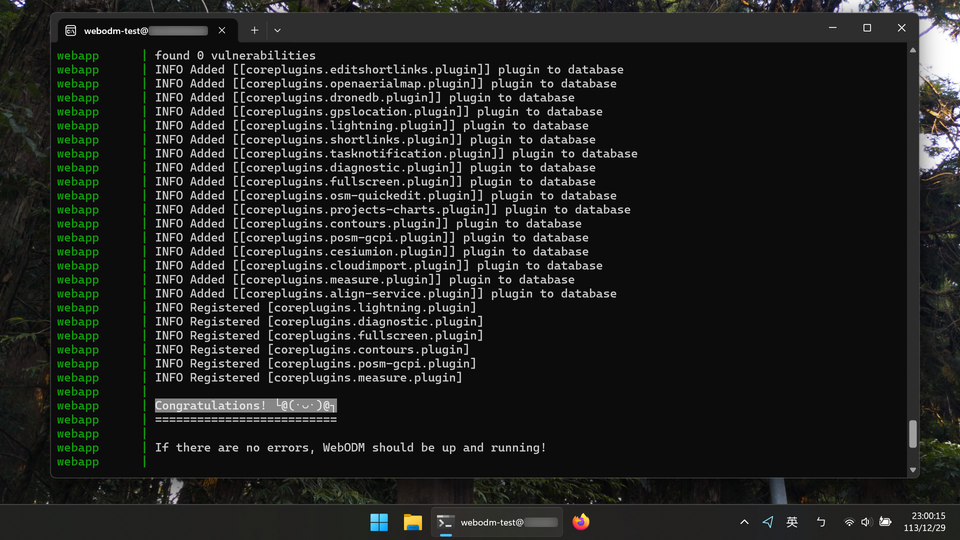This screenshot has height=540, width=960.
Task: Click the IME mode tray icon
Action: pyautogui.click(x=821, y=522)
